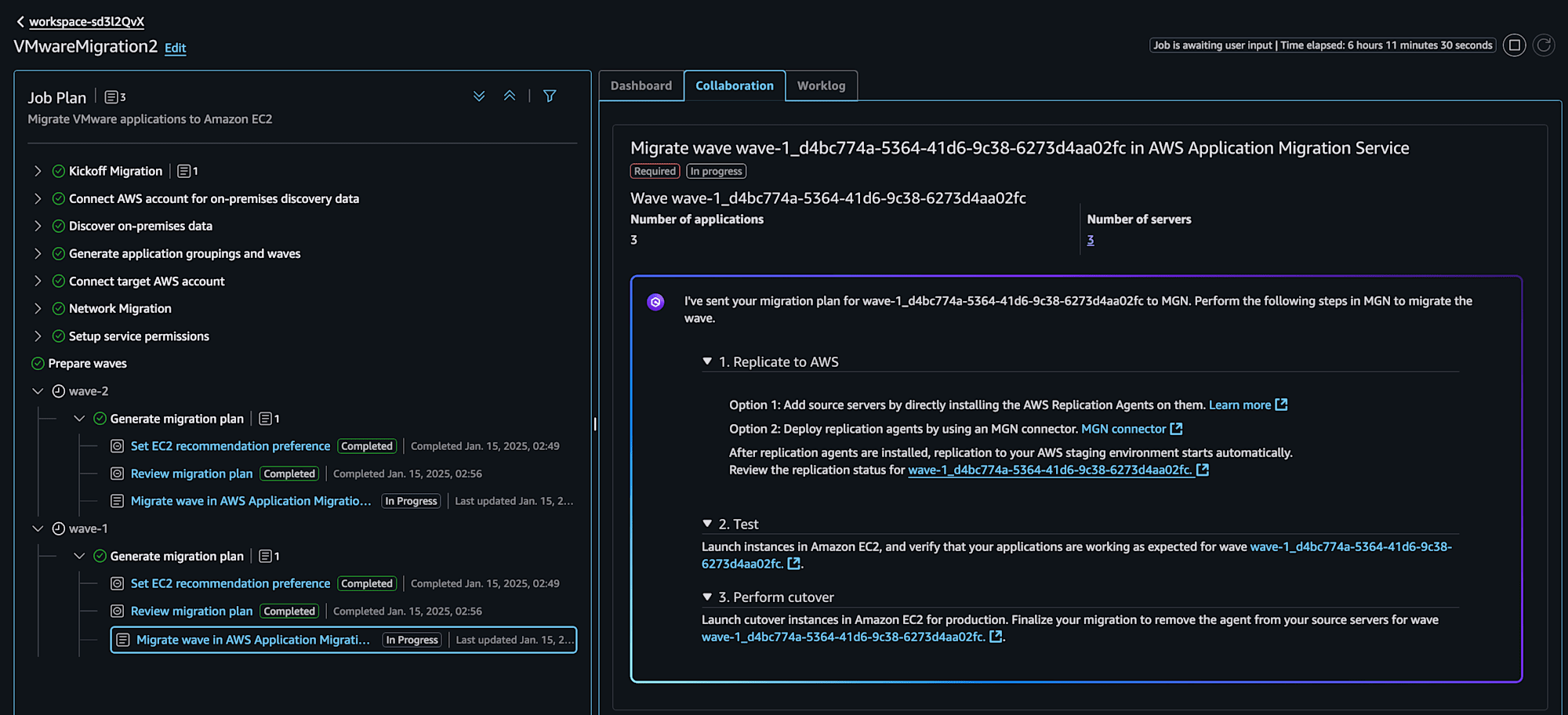Click Edit next to VMwareMigration2
The image size is (1568, 715).
coord(175,48)
